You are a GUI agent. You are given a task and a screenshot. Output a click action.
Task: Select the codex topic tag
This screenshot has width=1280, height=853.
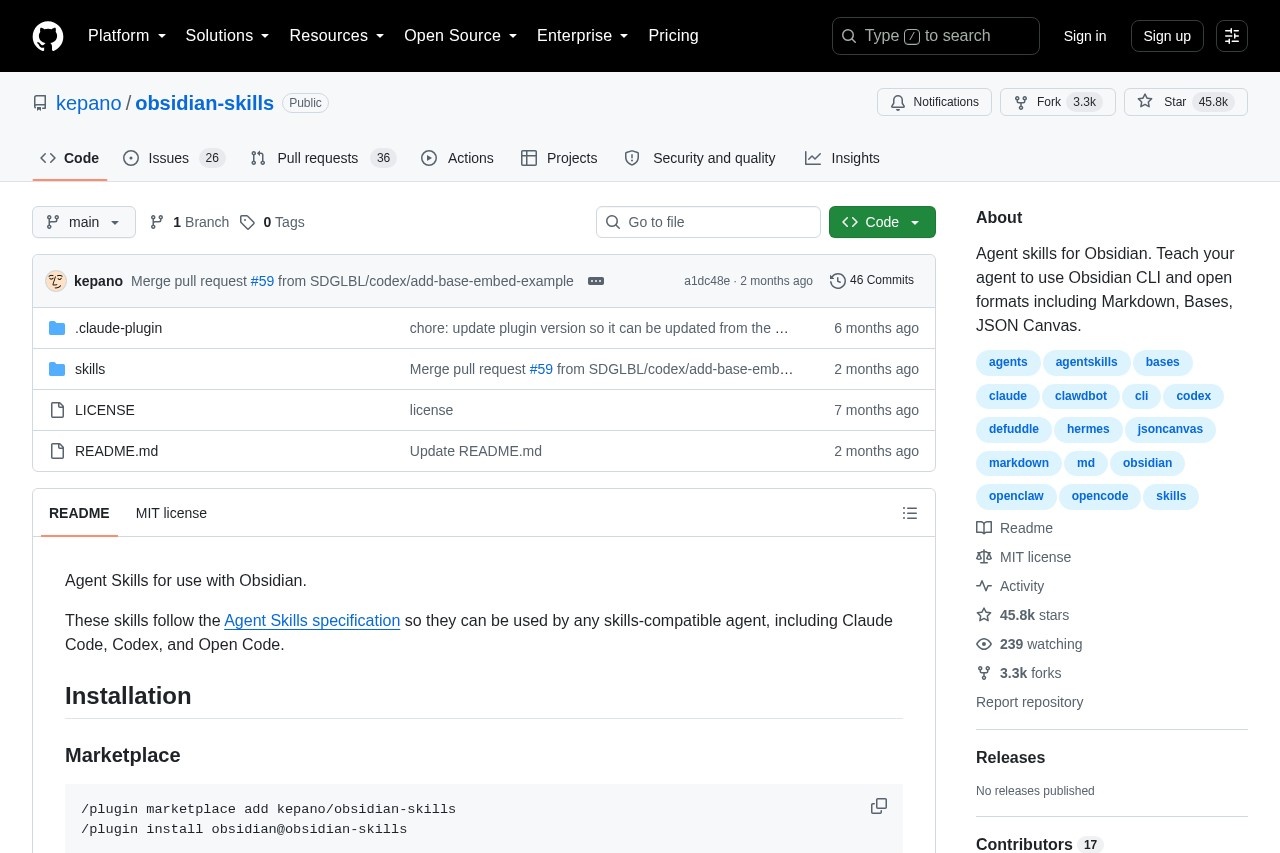click(x=1194, y=396)
